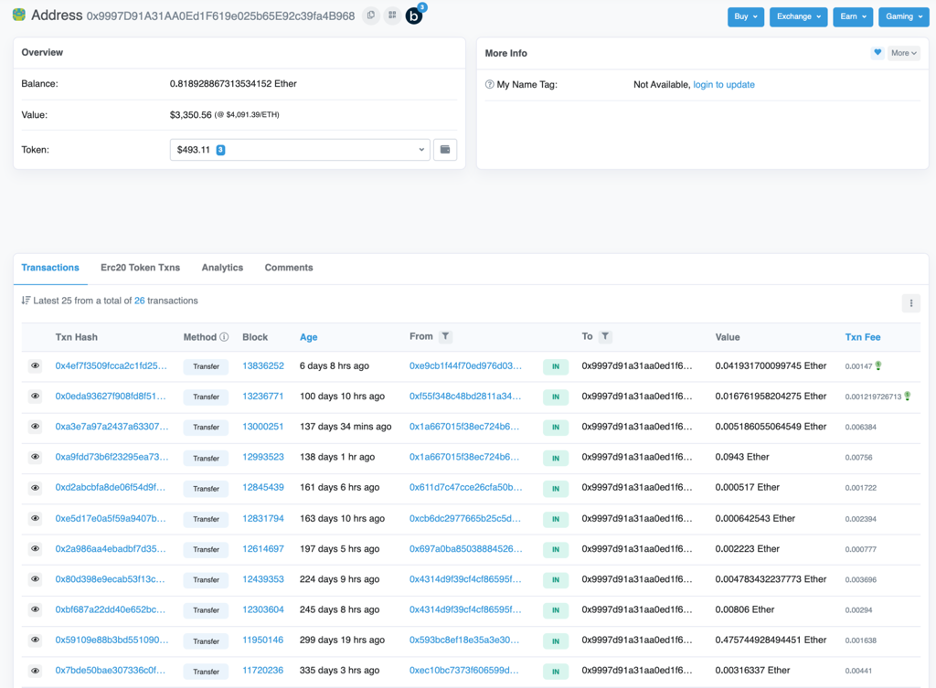Filter by From address funnel icon

(x=445, y=337)
